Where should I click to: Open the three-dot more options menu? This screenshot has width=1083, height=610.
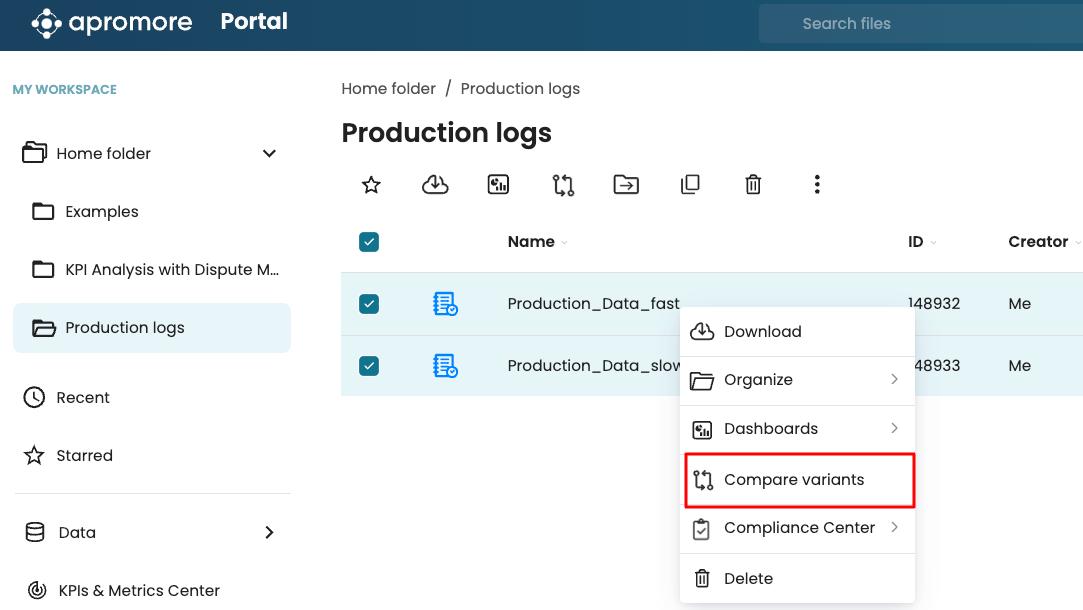click(x=817, y=185)
